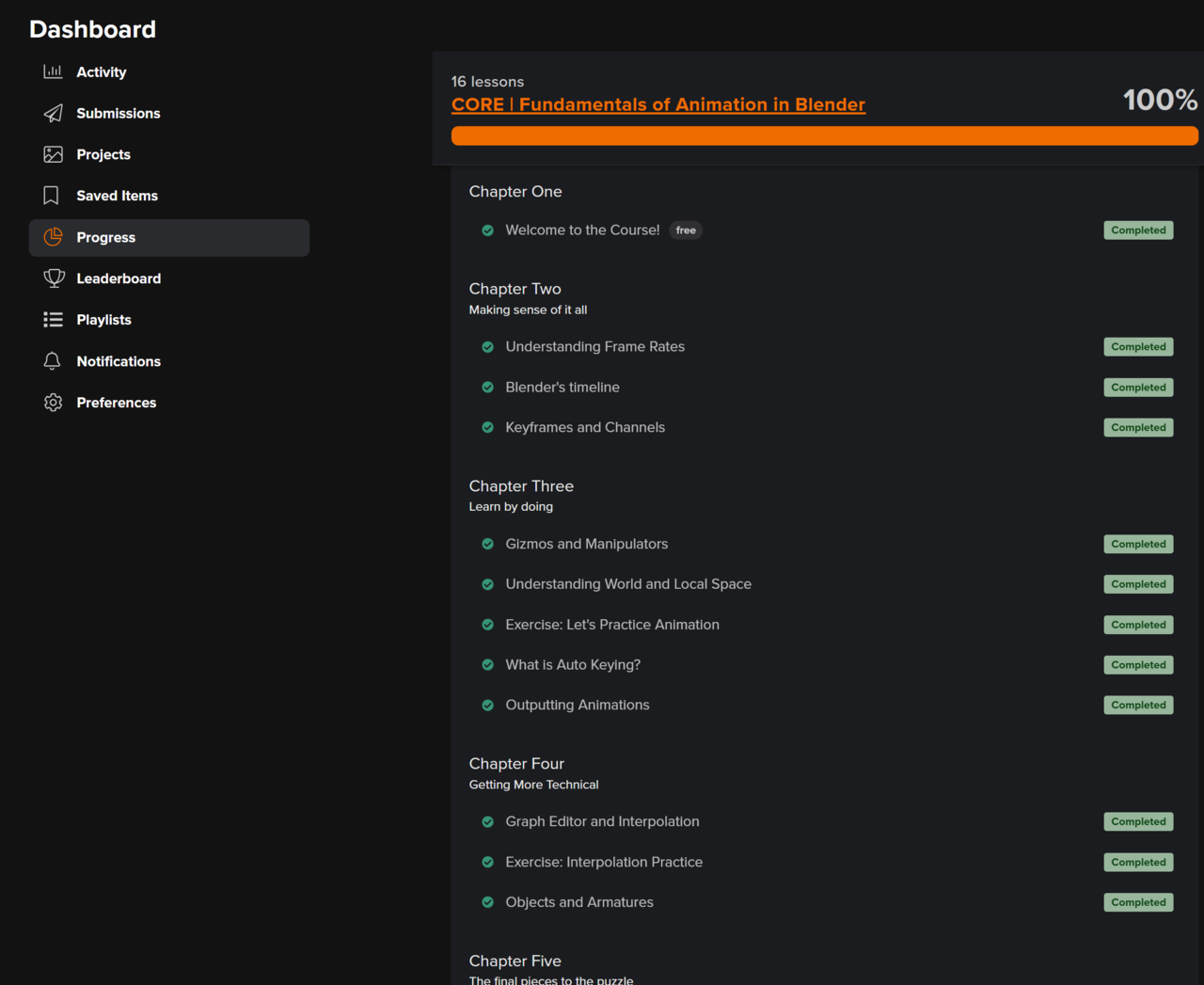Click the Activity bar chart icon
The height and width of the screenshot is (985, 1204).
53,71
